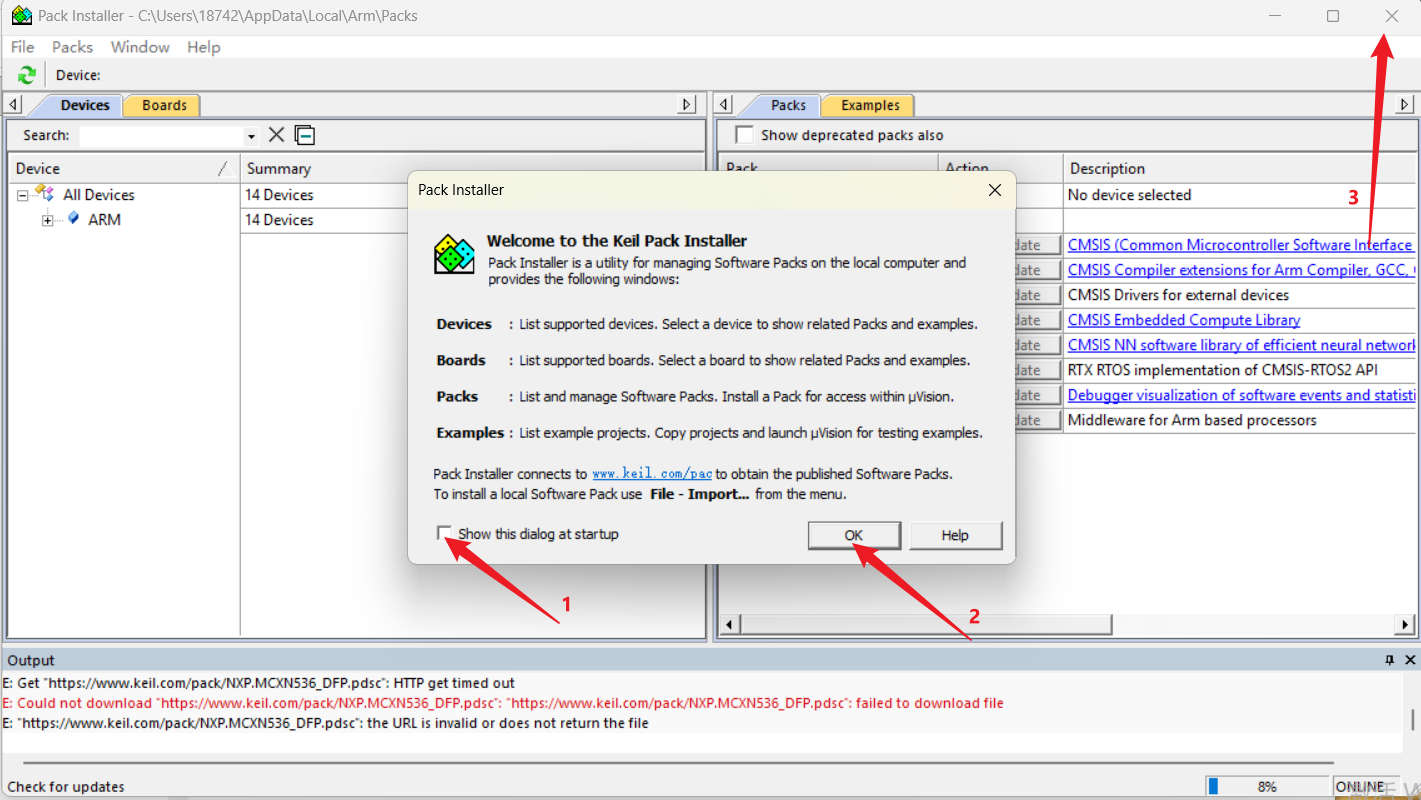The height and width of the screenshot is (800, 1421).
Task: Focus the device Search input field
Action: click(x=163, y=136)
